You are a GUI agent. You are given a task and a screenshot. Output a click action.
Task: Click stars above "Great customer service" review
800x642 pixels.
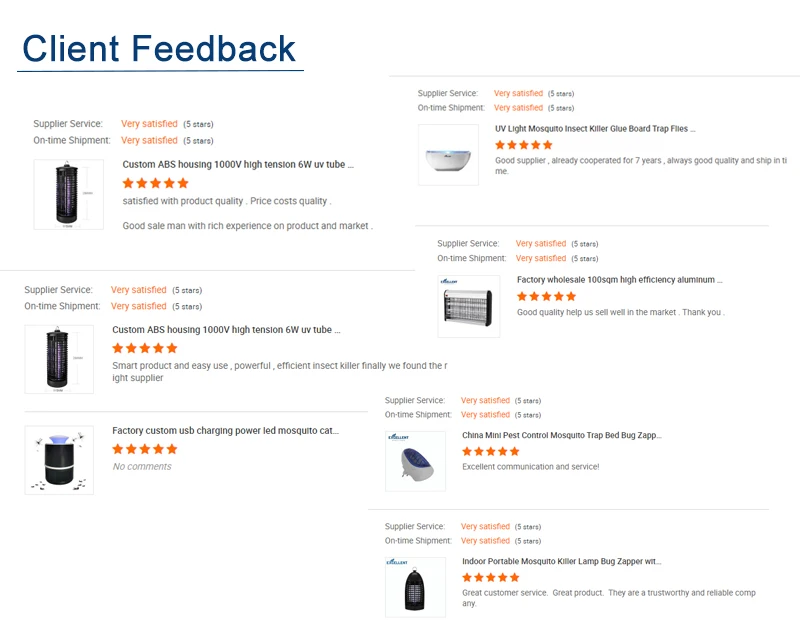491,577
